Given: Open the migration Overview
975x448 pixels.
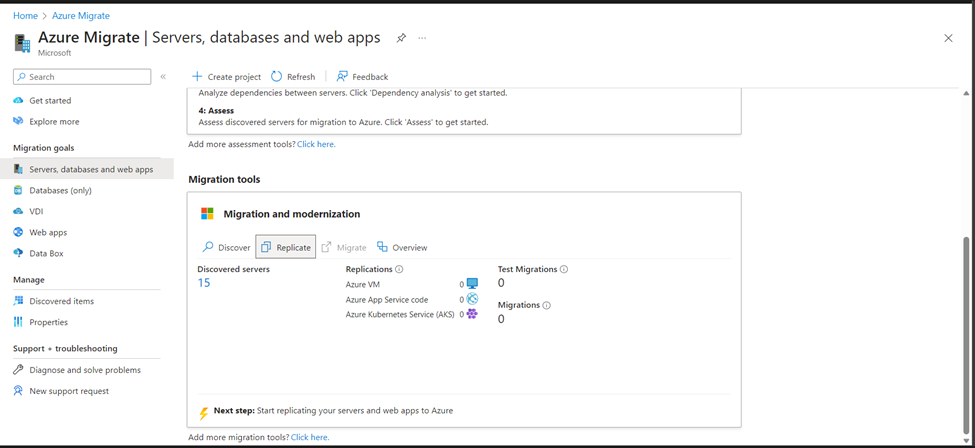Looking at the screenshot, I should (x=402, y=248).
